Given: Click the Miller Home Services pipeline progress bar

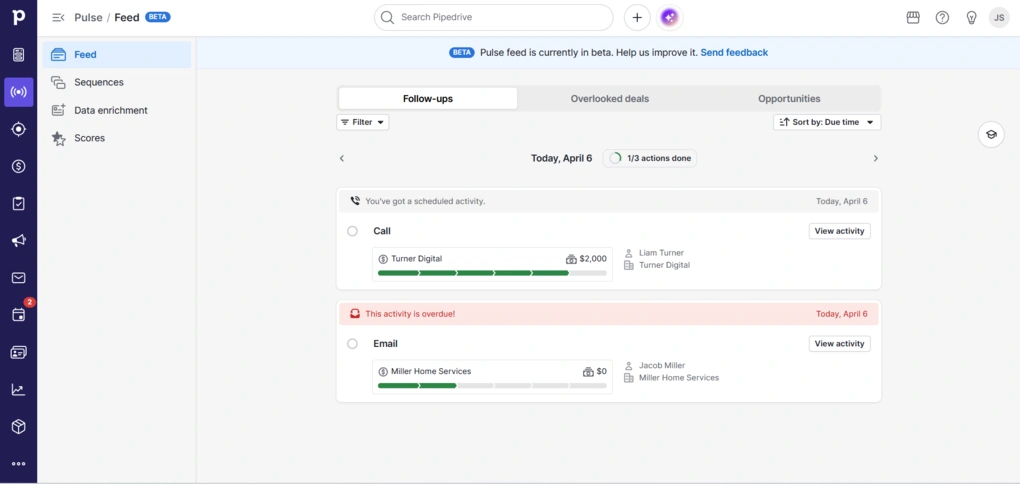Looking at the screenshot, I should pyautogui.click(x=492, y=386).
